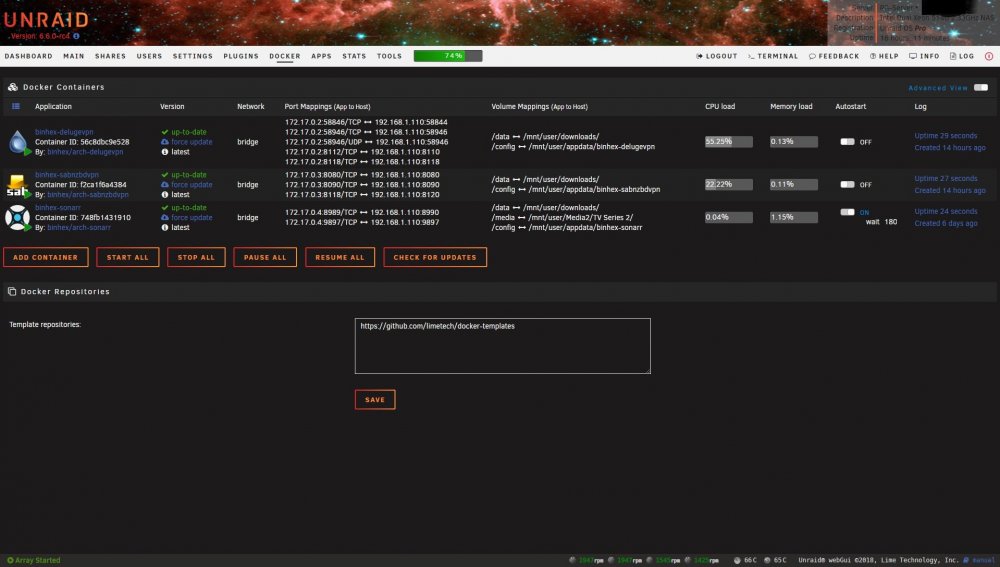Toggle autostart for binhex-sonarr

[847, 212]
